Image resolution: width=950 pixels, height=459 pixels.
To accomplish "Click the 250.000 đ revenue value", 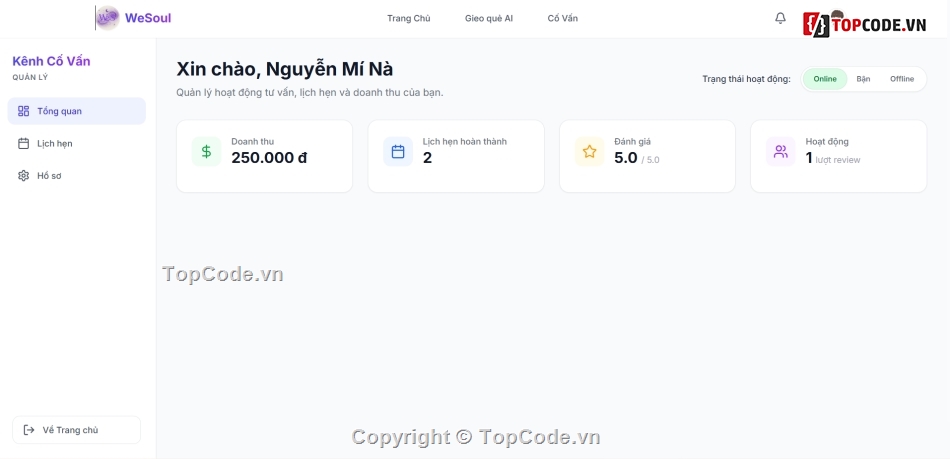I will tap(269, 158).
